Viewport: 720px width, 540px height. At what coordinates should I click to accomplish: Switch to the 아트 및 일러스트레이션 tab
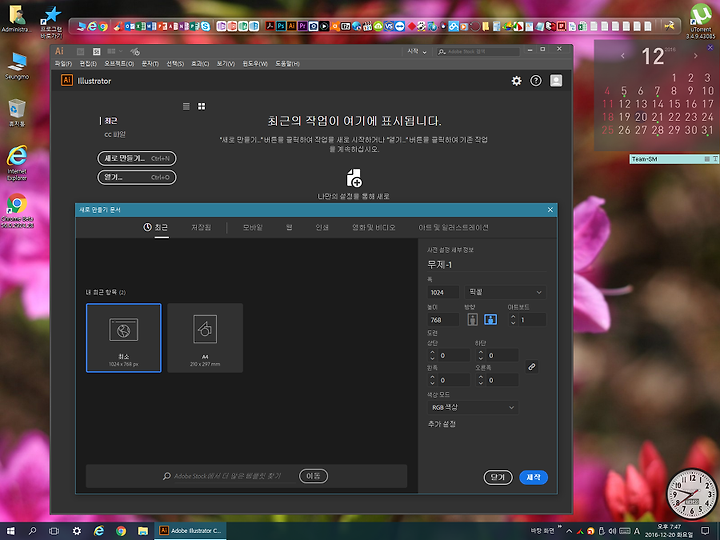coord(453,227)
